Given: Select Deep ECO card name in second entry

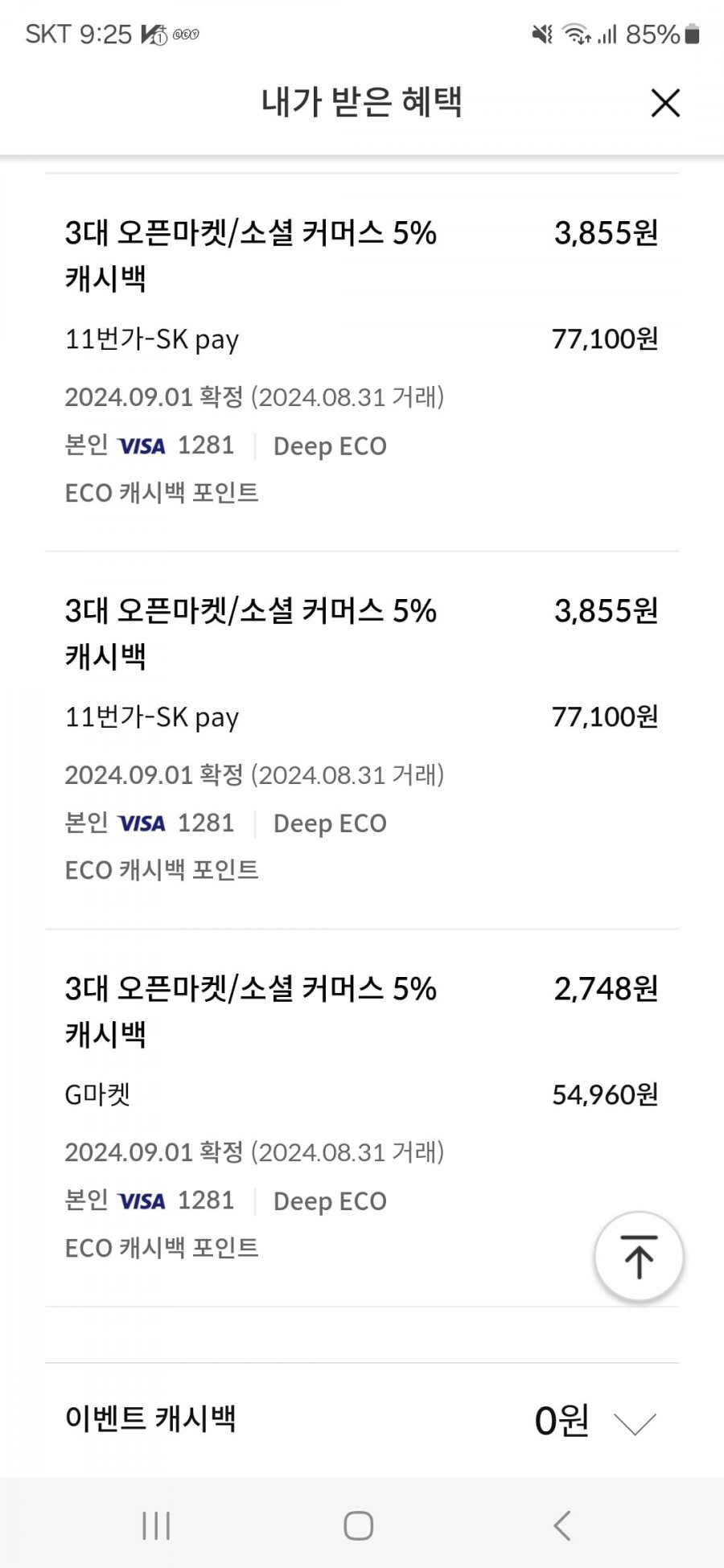Looking at the screenshot, I should [x=330, y=823].
